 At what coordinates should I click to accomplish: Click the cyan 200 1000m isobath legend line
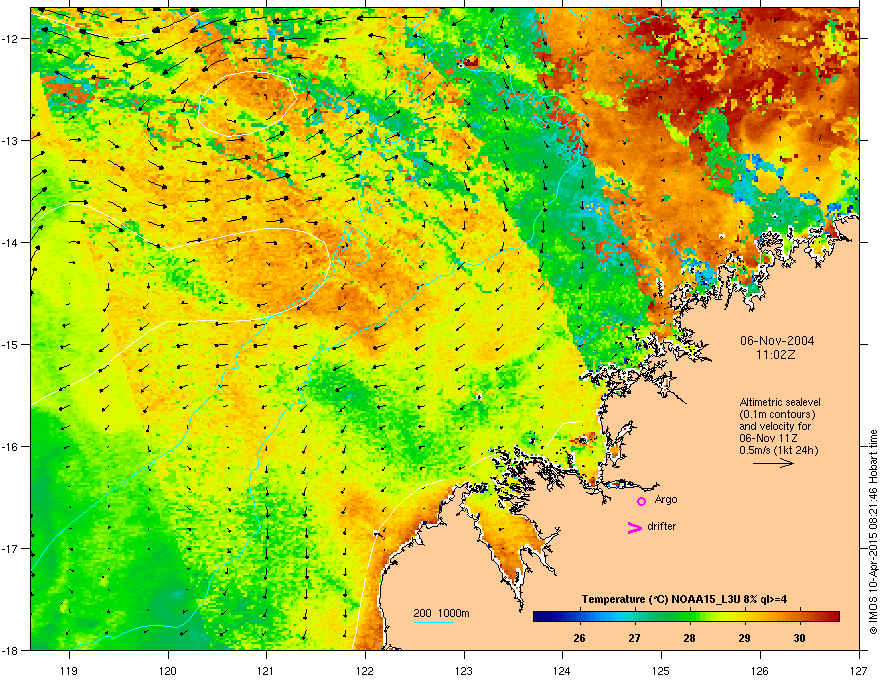[433, 623]
